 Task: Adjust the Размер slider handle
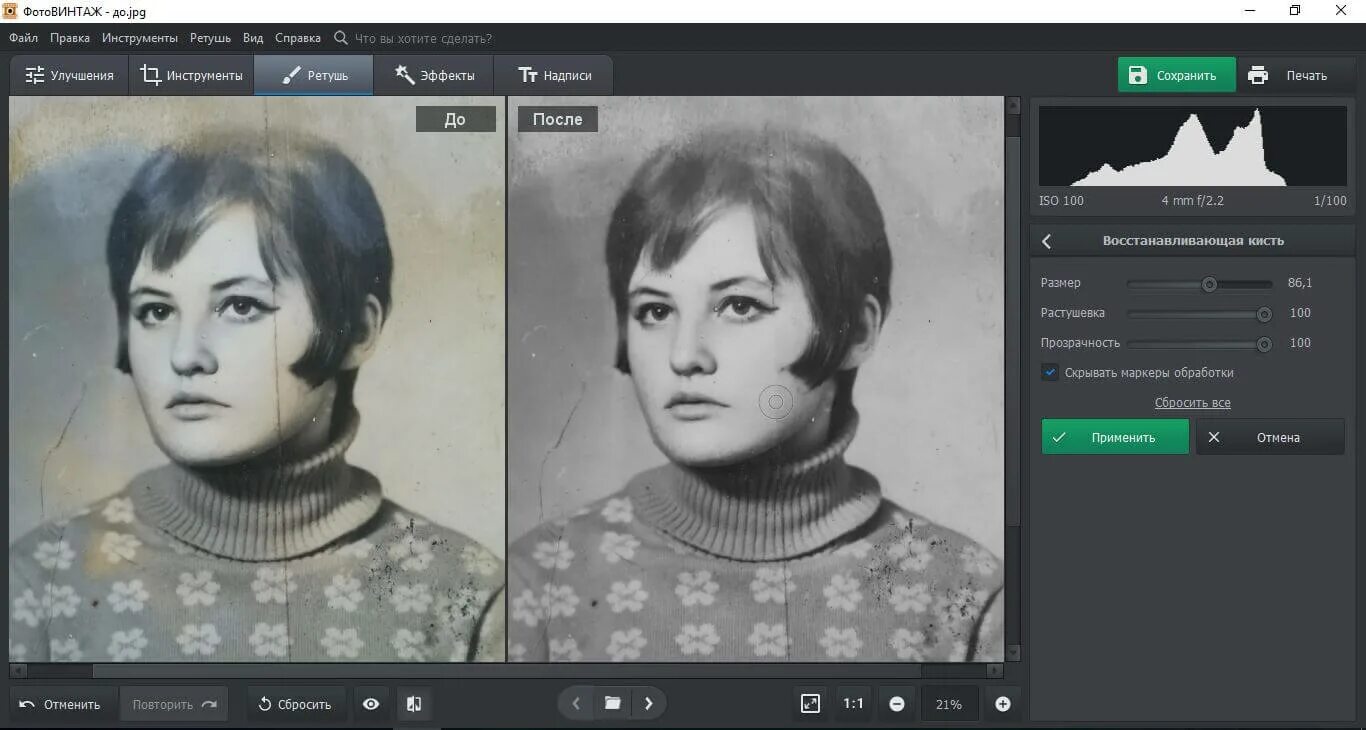(1209, 284)
